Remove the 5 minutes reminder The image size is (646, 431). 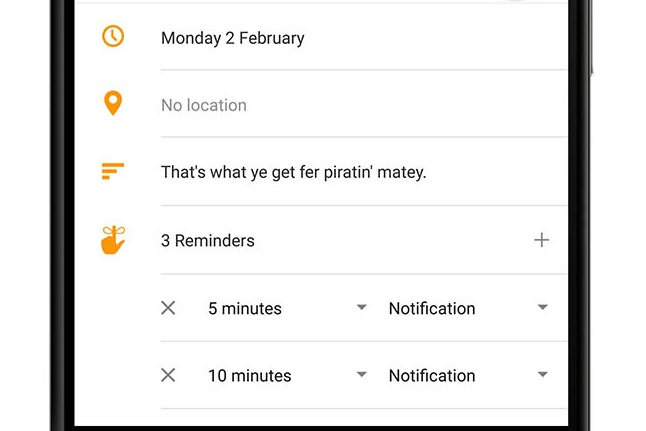point(168,308)
